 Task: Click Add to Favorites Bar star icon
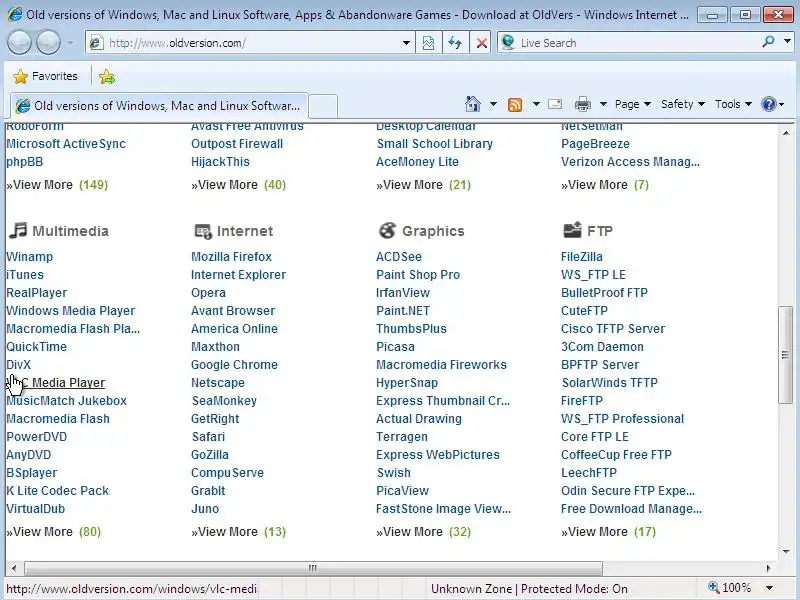(x=107, y=77)
